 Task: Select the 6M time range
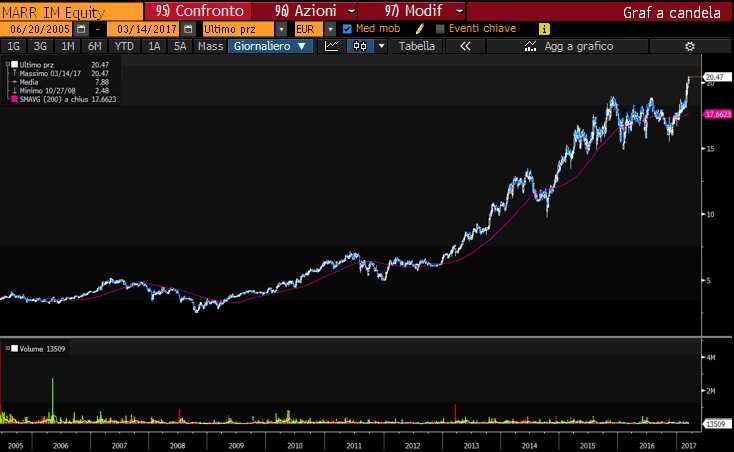click(x=95, y=46)
